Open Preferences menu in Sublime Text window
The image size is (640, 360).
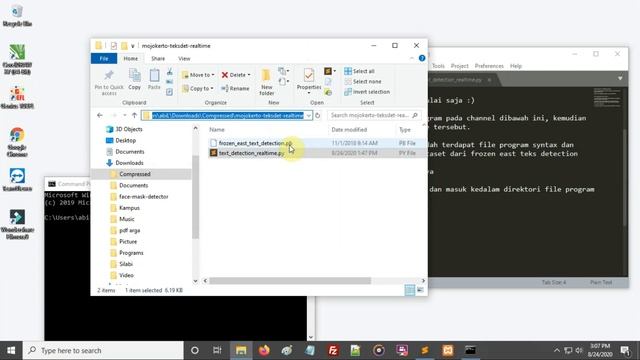point(489,66)
